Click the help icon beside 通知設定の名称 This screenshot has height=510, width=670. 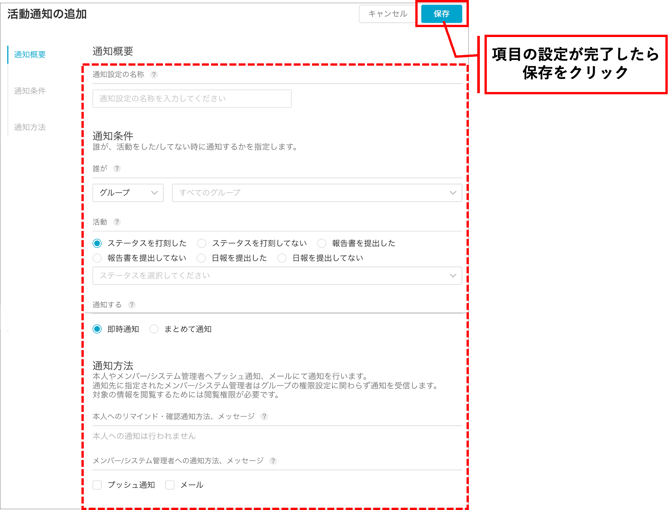154,75
